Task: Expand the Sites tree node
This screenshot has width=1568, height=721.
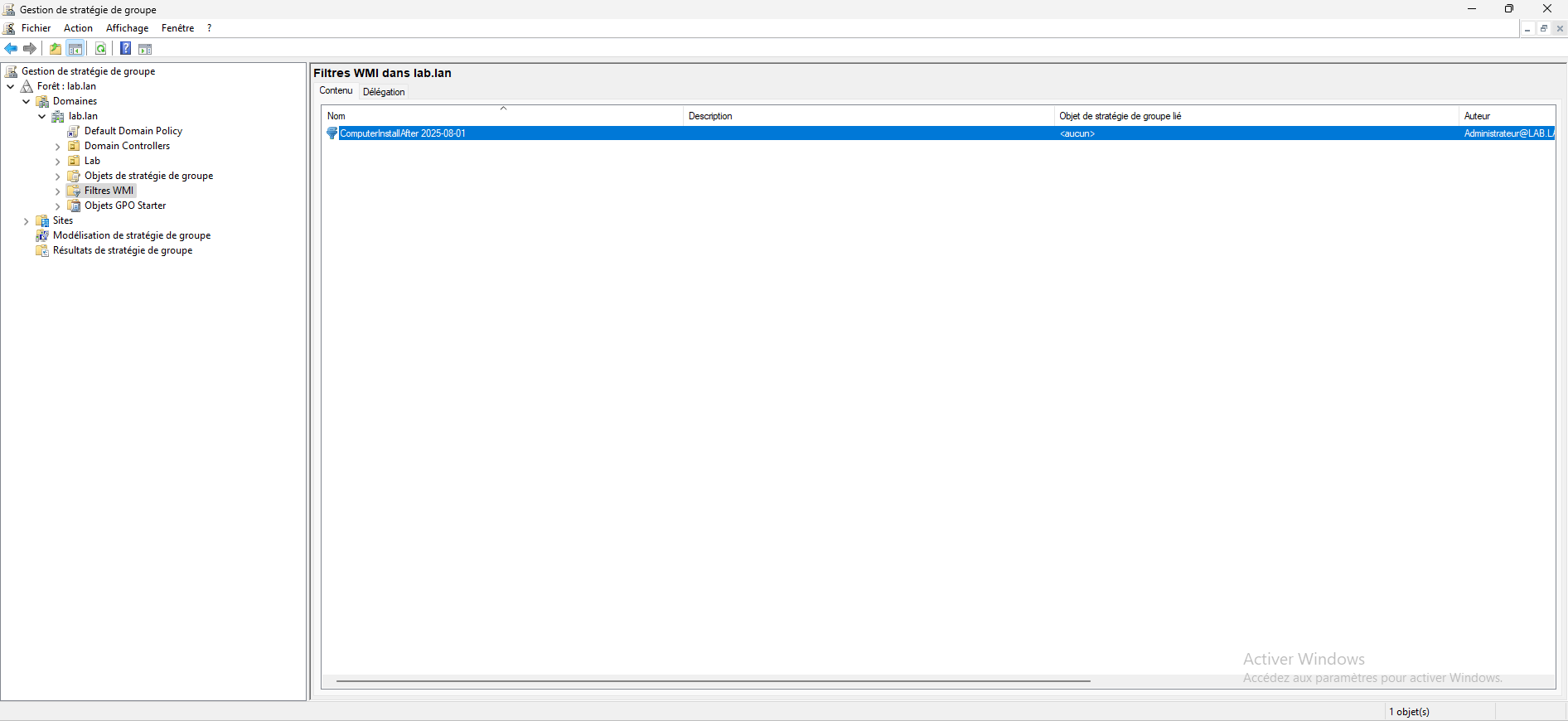Action: pos(26,221)
